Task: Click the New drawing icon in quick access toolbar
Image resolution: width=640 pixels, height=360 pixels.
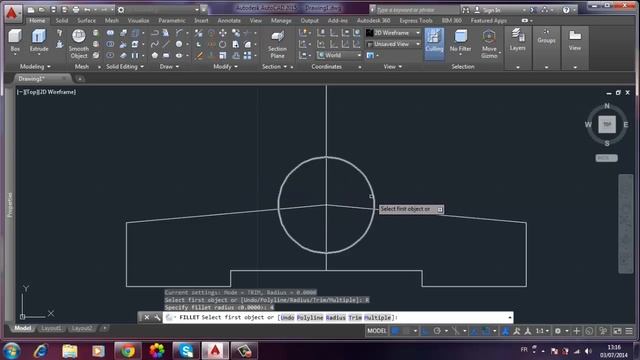Action: (x=31, y=10)
